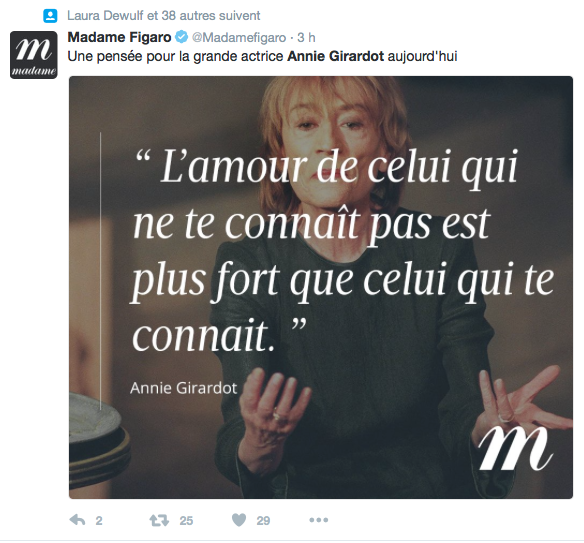Open the tweet via the 3 h timestamp
This screenshot has width=584, height=543.
point(306,38)
